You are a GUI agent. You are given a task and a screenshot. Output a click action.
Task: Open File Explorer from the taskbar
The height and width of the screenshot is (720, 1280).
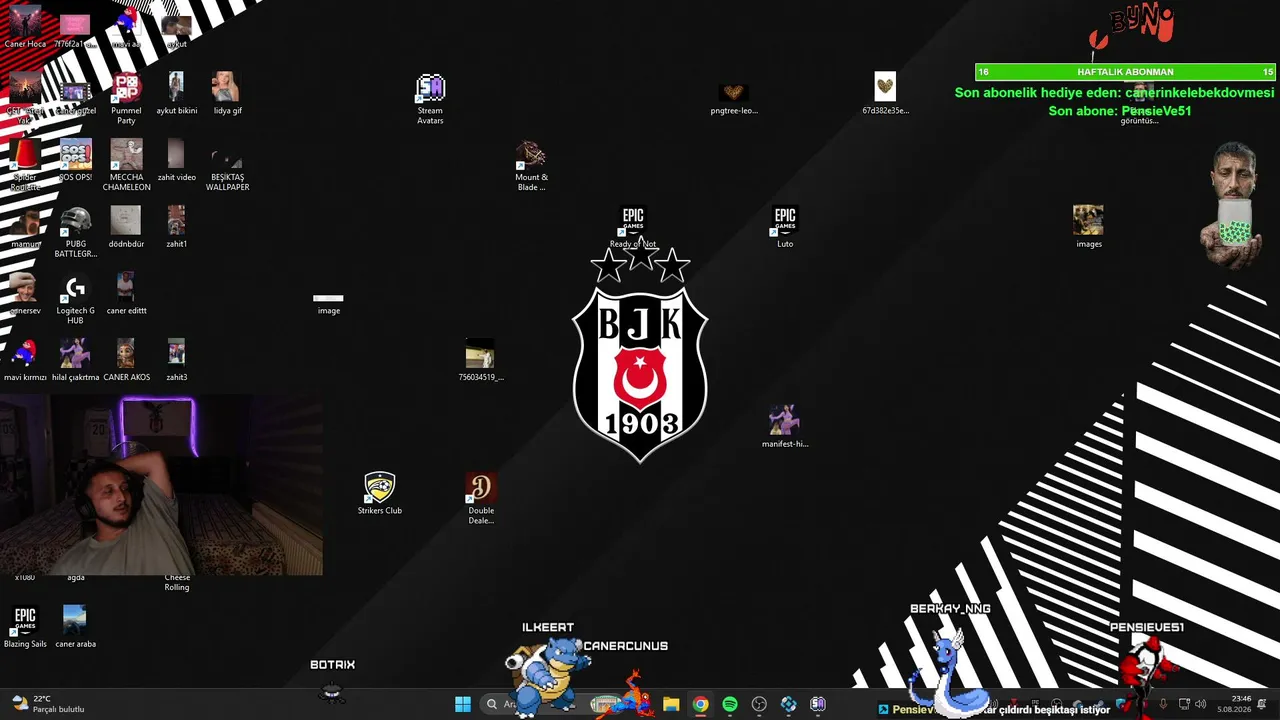coord(671,705)
